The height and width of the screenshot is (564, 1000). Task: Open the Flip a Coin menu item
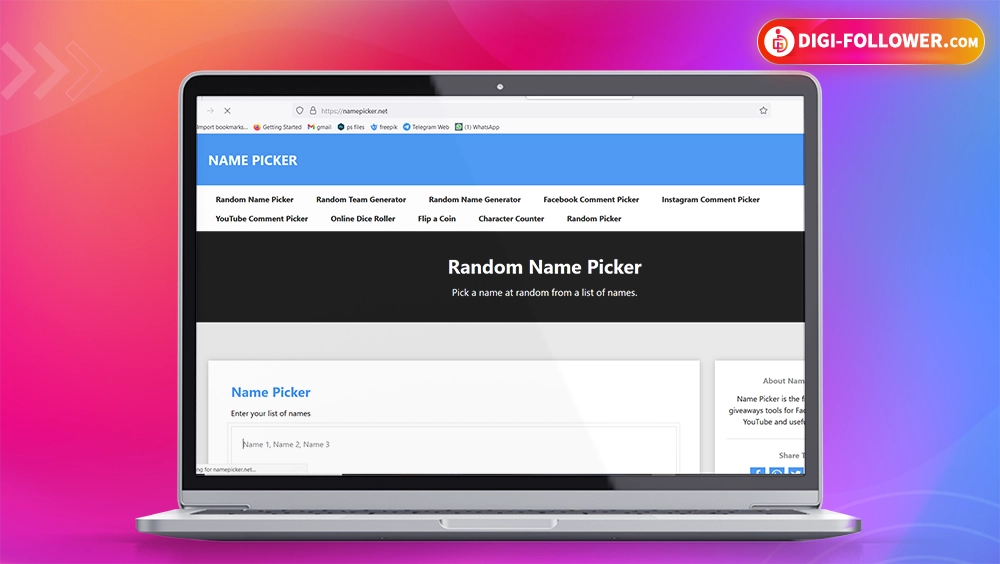coord(437,218)
